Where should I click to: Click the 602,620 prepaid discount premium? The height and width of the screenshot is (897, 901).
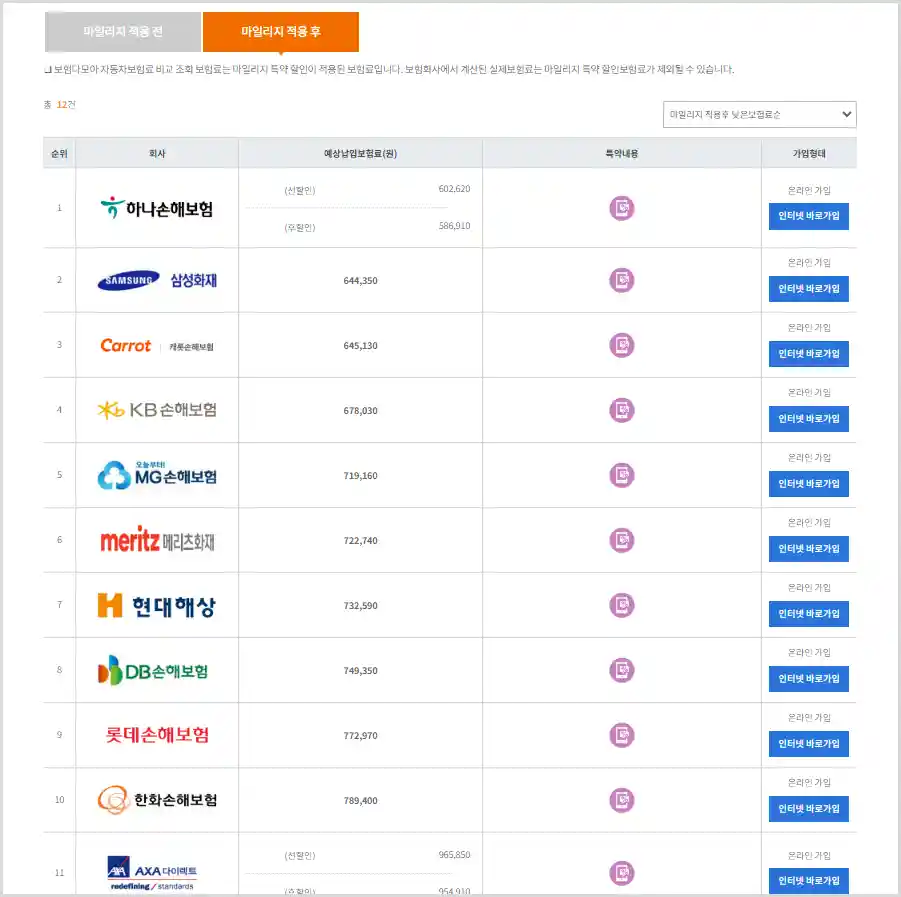454,188
